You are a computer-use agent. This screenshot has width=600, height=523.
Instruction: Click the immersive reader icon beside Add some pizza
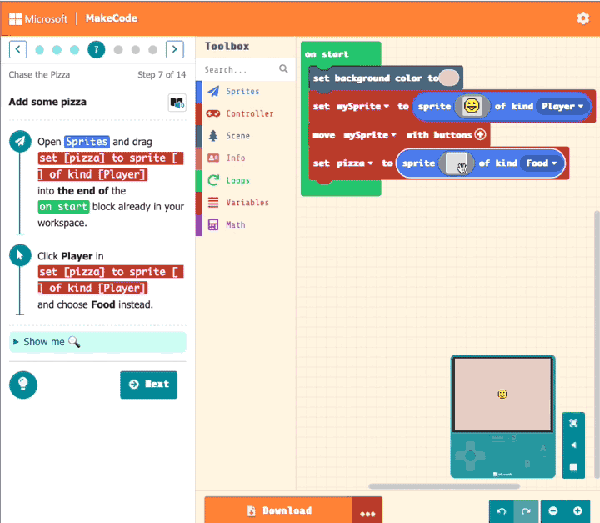[177, 103]
